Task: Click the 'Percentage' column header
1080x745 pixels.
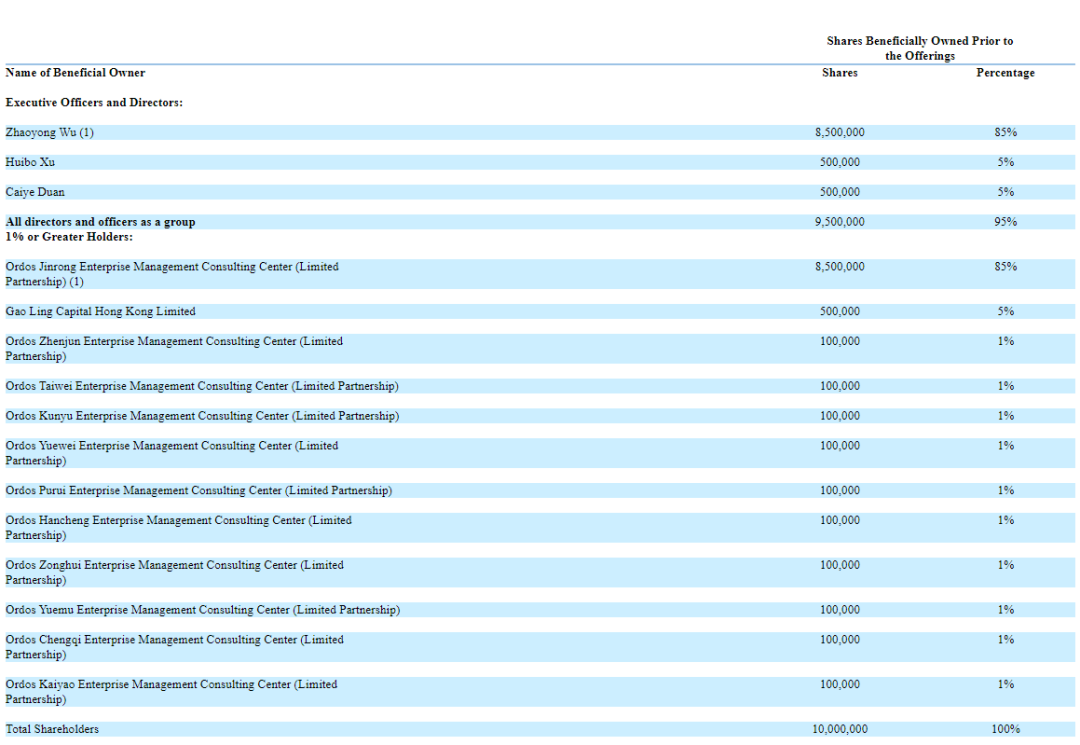Action: click(1005, 73)
